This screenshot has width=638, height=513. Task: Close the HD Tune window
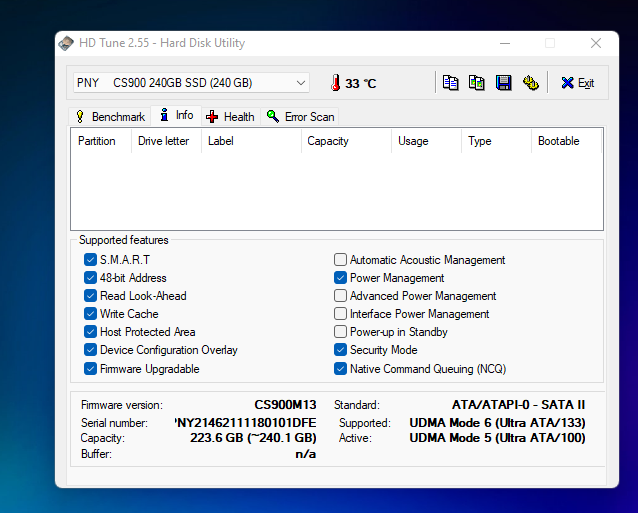pyautogui.click(x=596, y=43)
